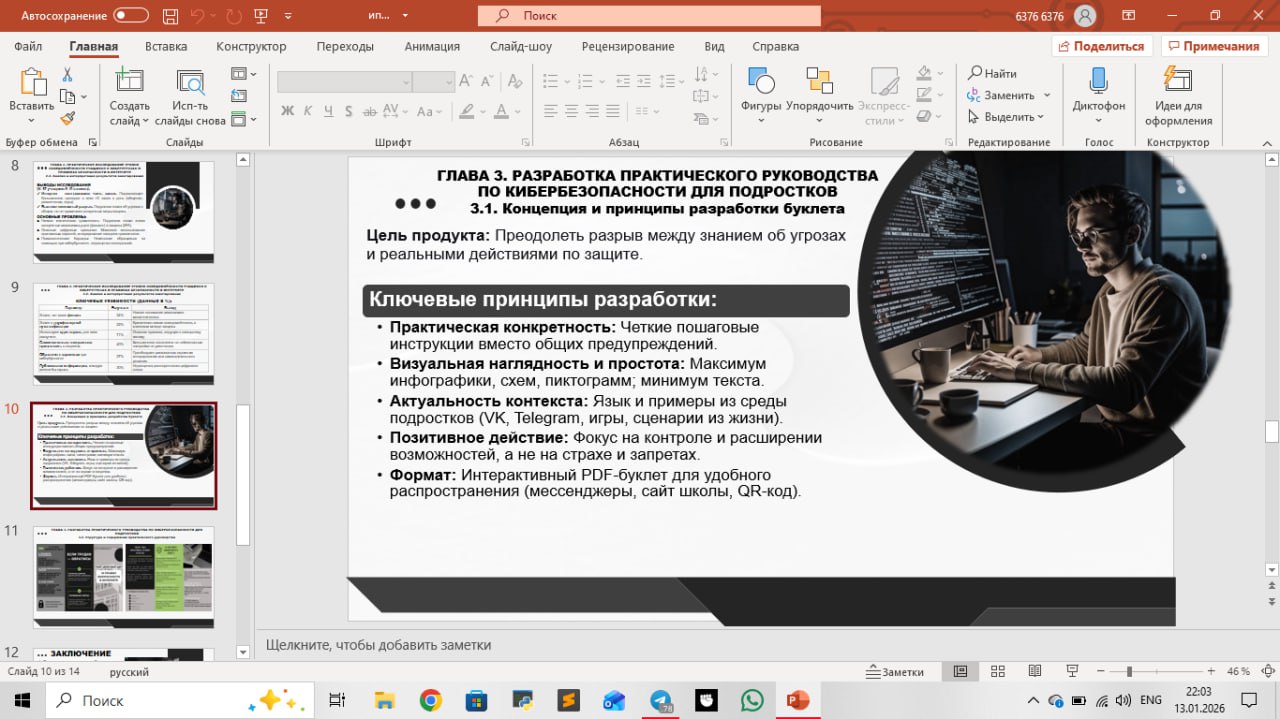1280x719 pixels.
Task: Switch to Slide Sorter view
Action: [x=997, y=671]
